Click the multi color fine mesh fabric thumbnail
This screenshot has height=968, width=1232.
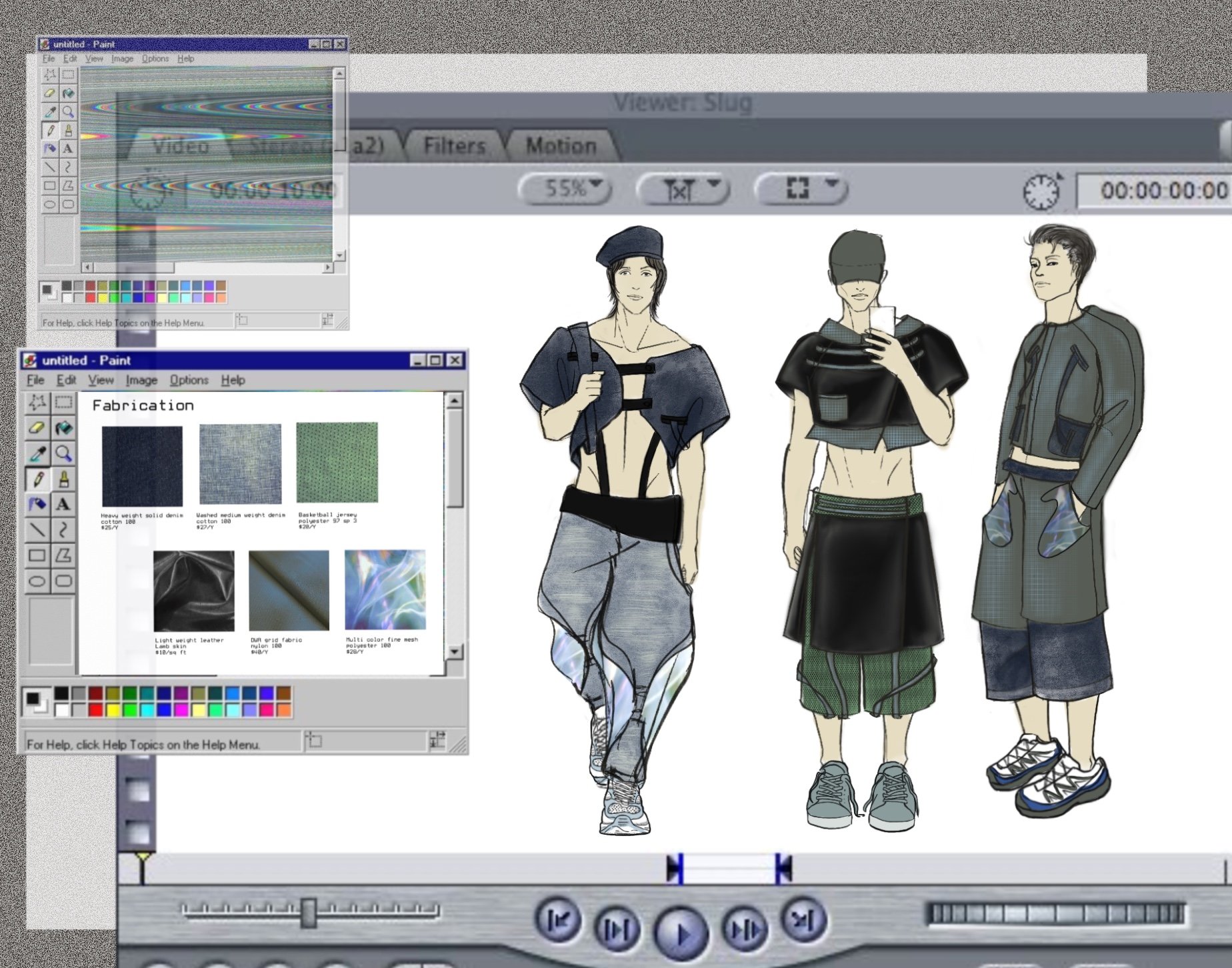click(385, 589)
